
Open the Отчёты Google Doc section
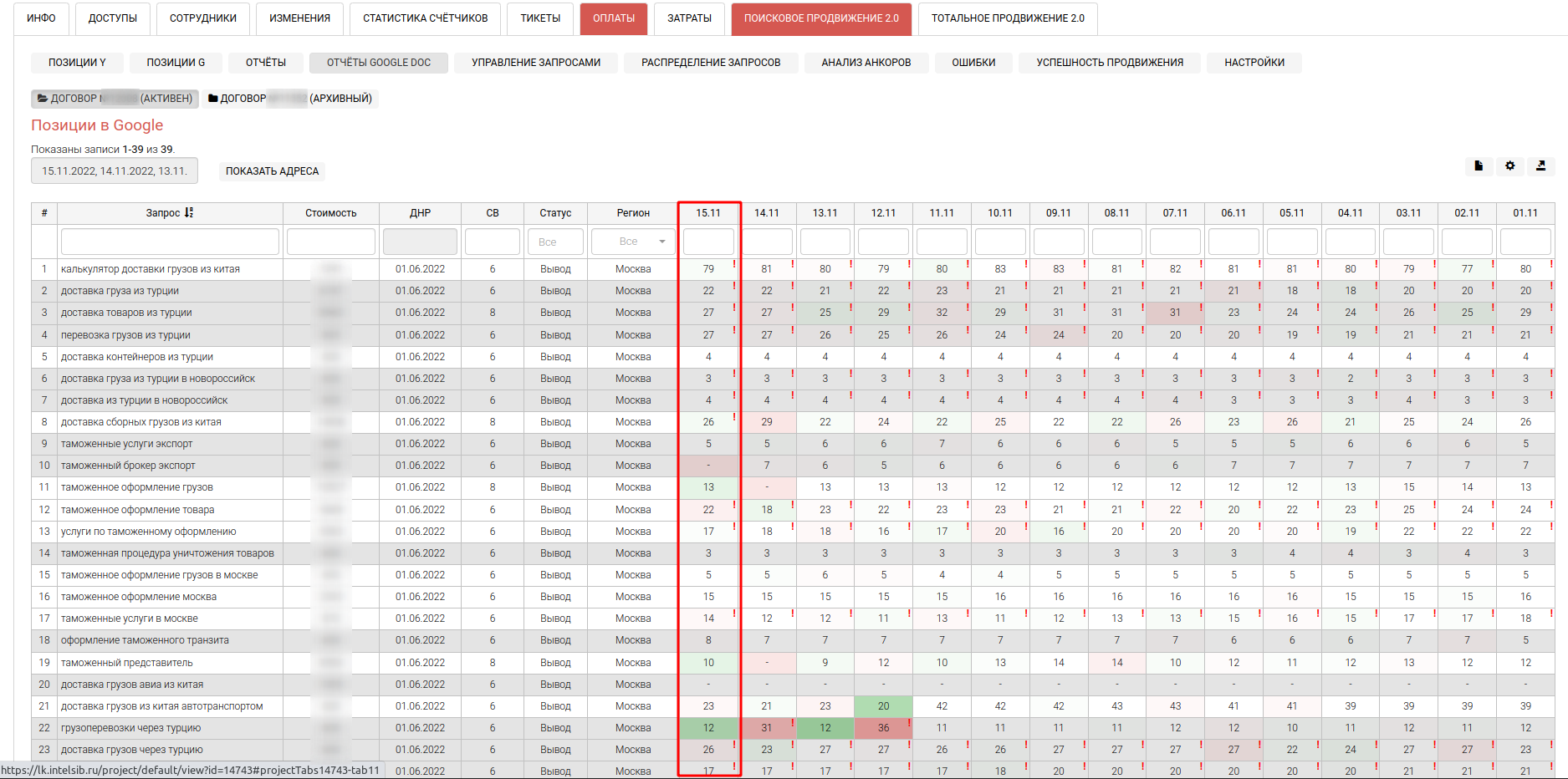[x=378, y=63]
